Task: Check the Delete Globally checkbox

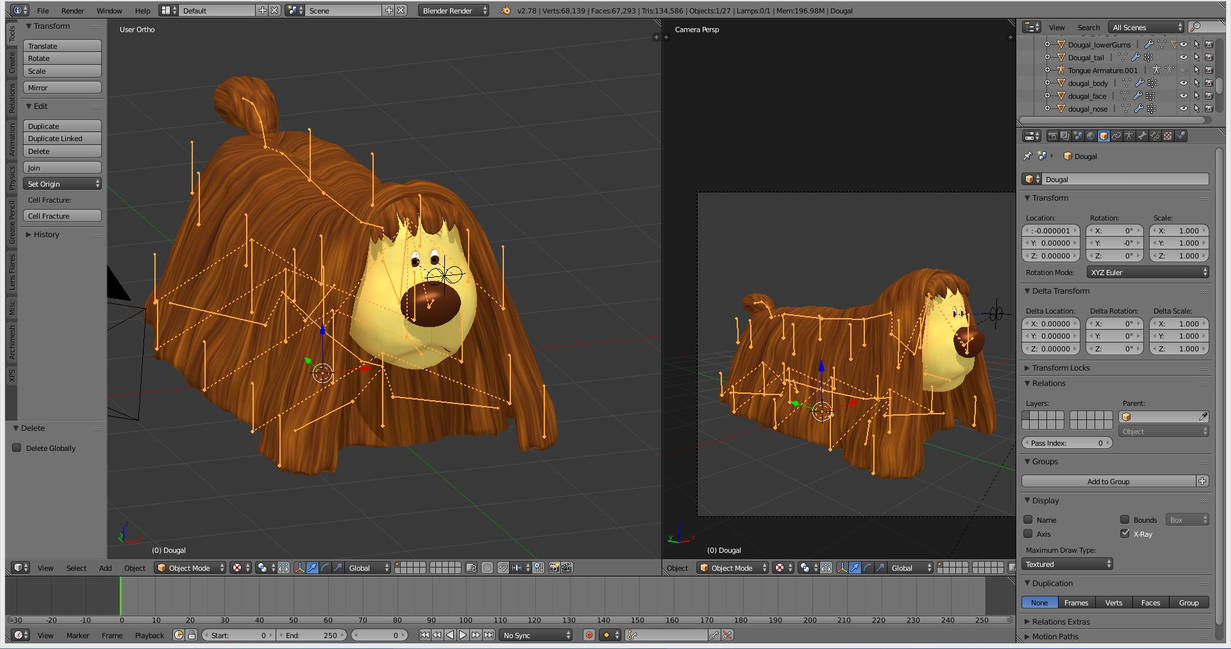Action: pyautogui.click(x=17, y=448)
